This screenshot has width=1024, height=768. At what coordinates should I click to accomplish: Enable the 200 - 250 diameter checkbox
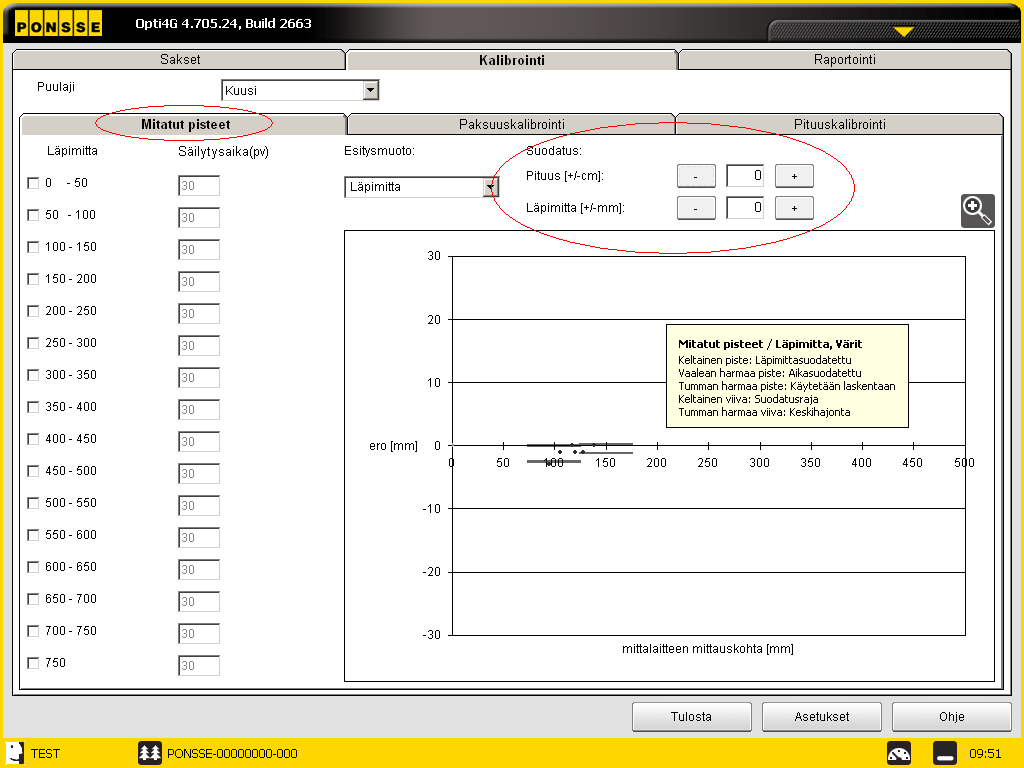(33, 311)
